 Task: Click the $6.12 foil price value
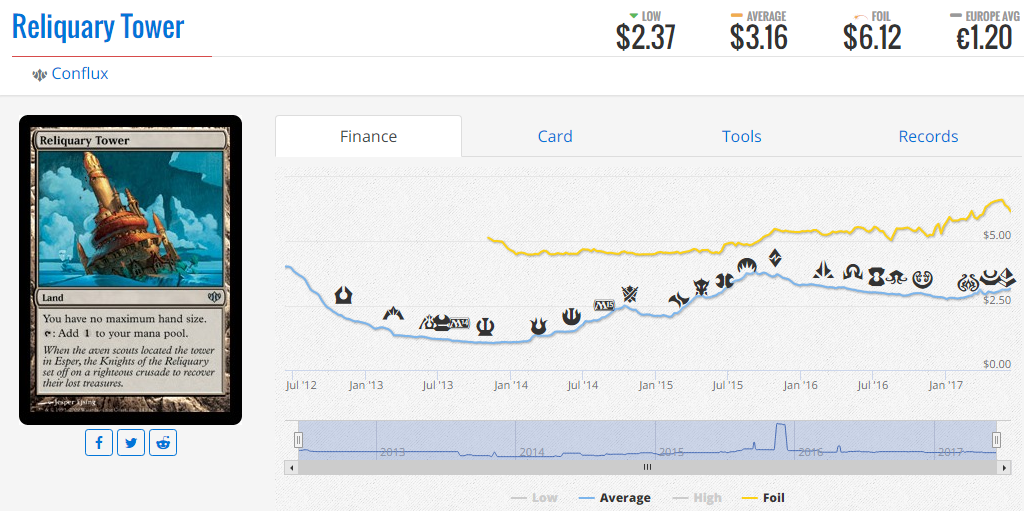[872, 37]
